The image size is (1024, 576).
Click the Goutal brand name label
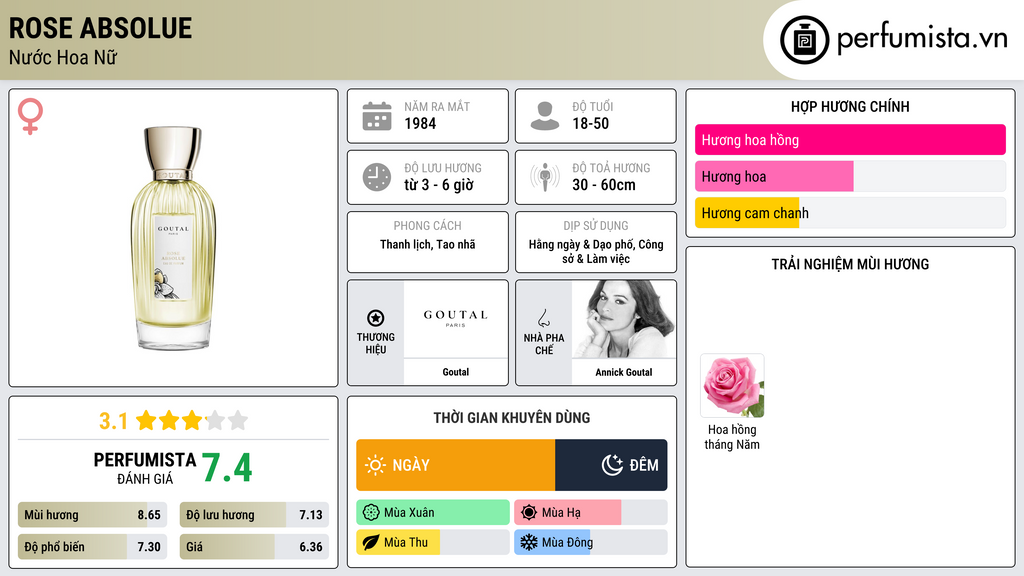pos(456,372)
